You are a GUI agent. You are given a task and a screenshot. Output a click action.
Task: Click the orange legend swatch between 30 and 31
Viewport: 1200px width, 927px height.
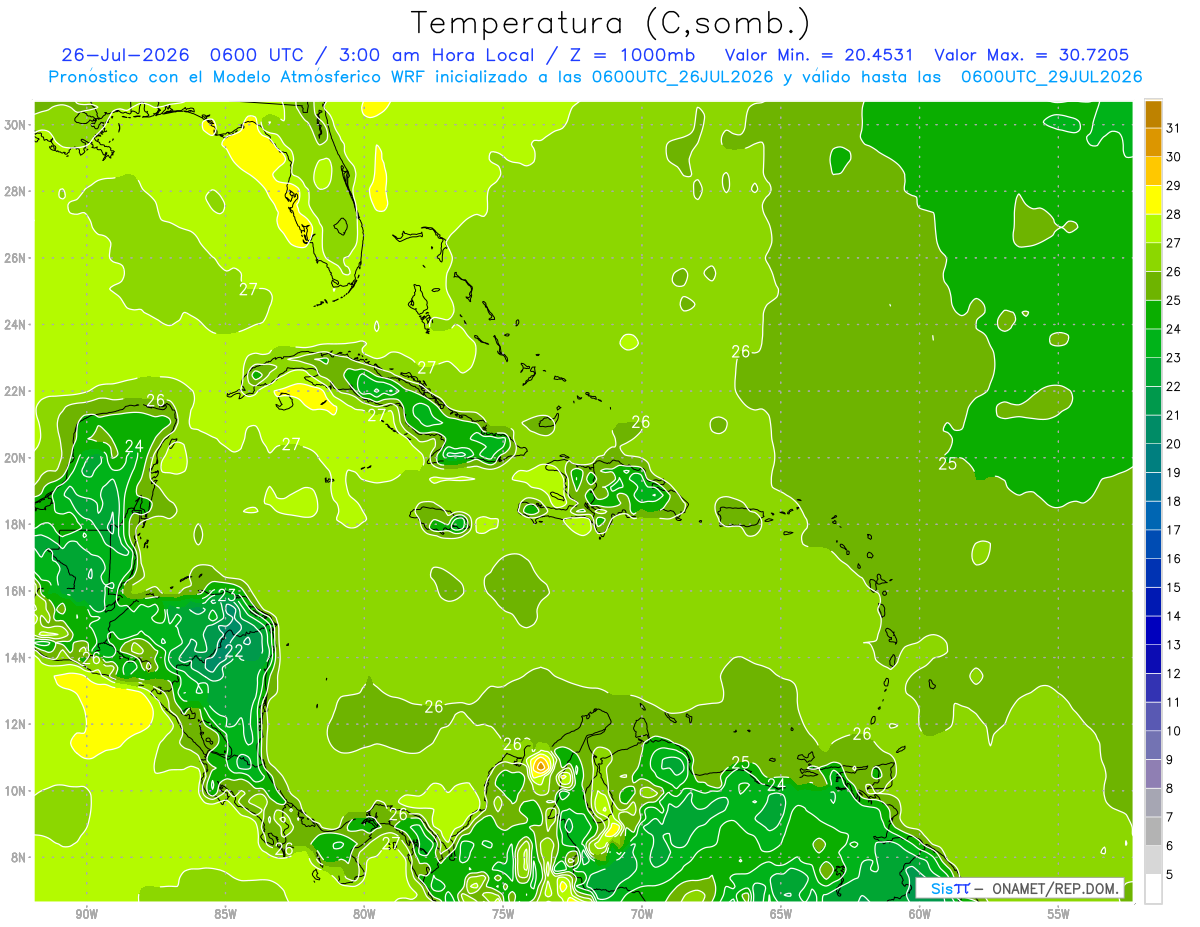[x=1153, y=143]
